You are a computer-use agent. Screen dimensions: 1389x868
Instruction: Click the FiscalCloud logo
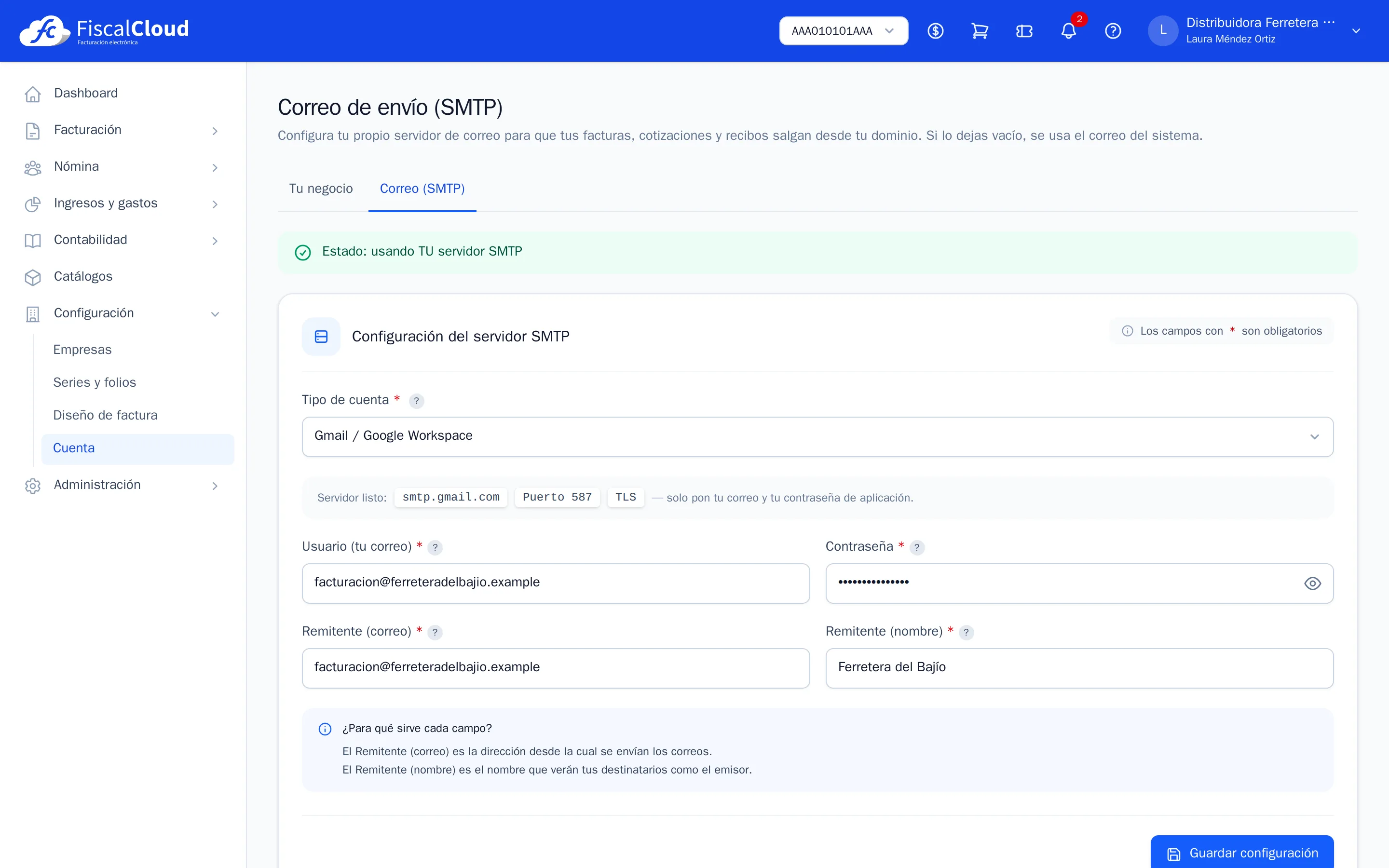pyautogui.click(x=104, y=30)
